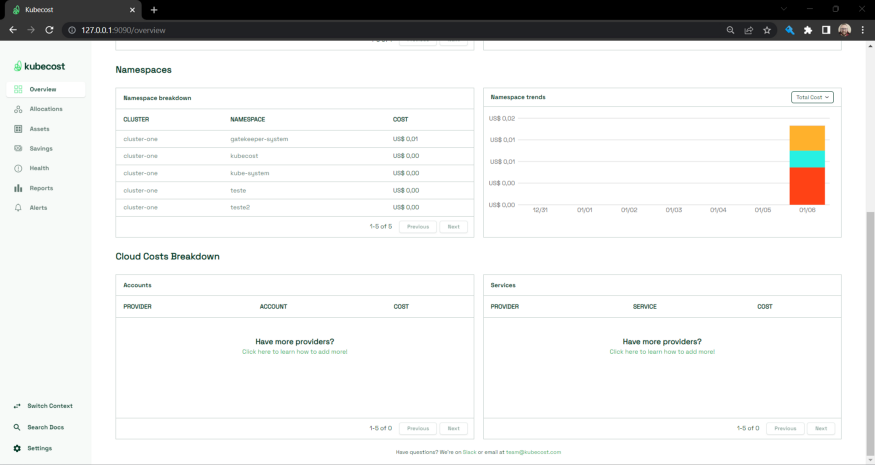This screenshot has width=875, height=465.
Task: Click the Switch Context arrows icon
Action: [x=18, y=406]
